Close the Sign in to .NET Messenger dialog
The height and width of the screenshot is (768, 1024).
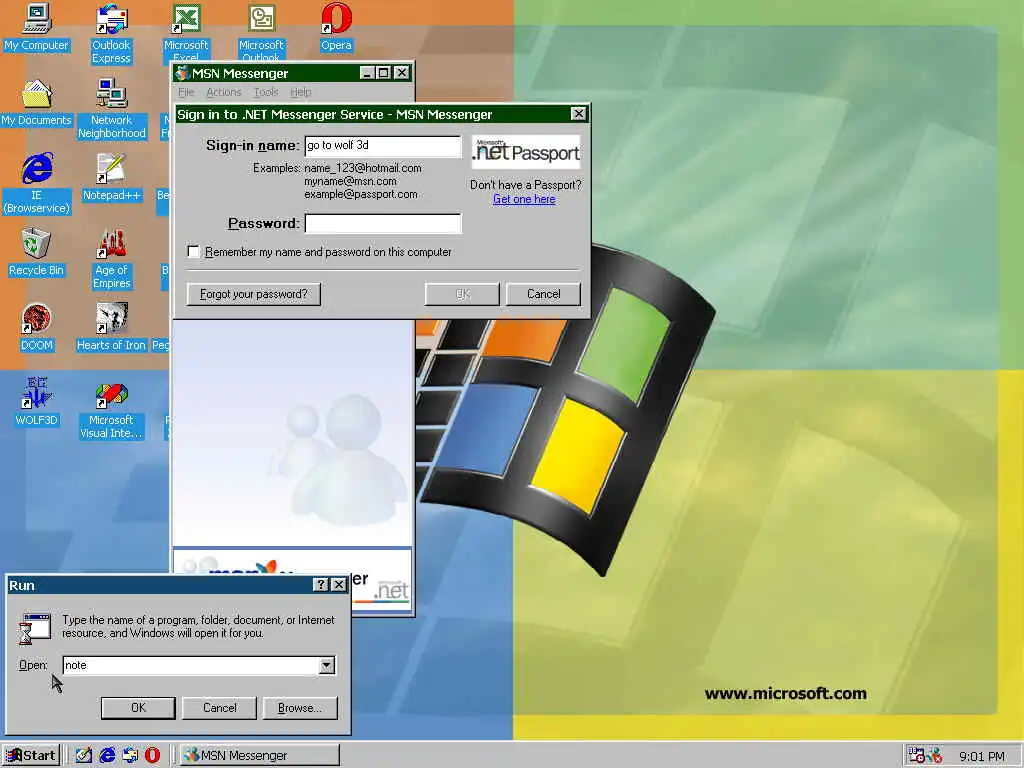point(578,114)
